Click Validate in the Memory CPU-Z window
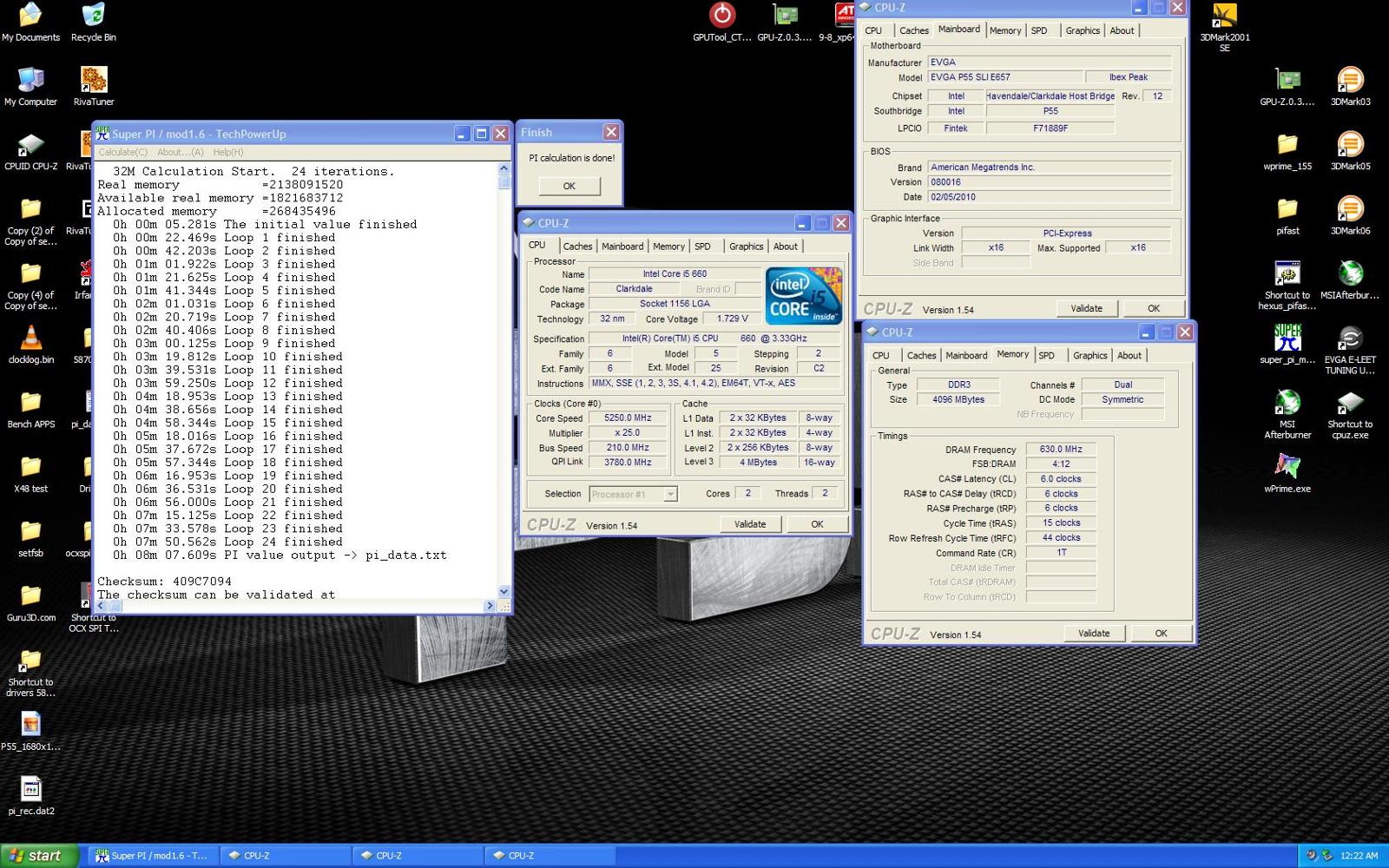Viewport: 1389px width, 868px height. pyautogui.click(x=1094, y=634)
